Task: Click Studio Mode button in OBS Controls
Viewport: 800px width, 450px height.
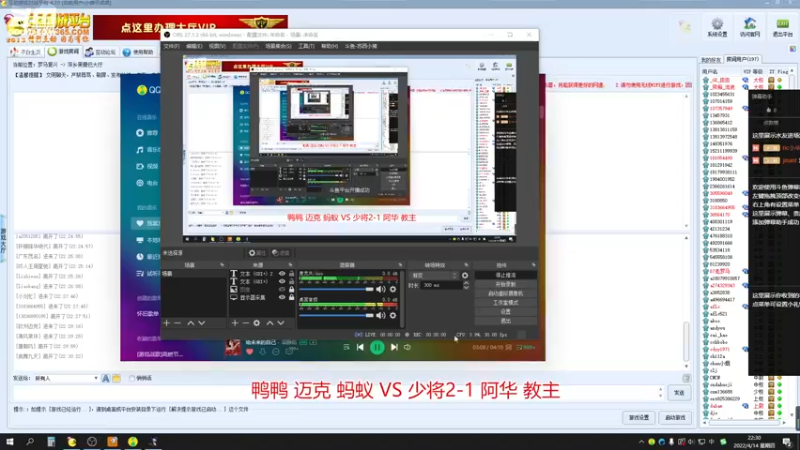Action: pyautogui.click(x=506, y=303)
